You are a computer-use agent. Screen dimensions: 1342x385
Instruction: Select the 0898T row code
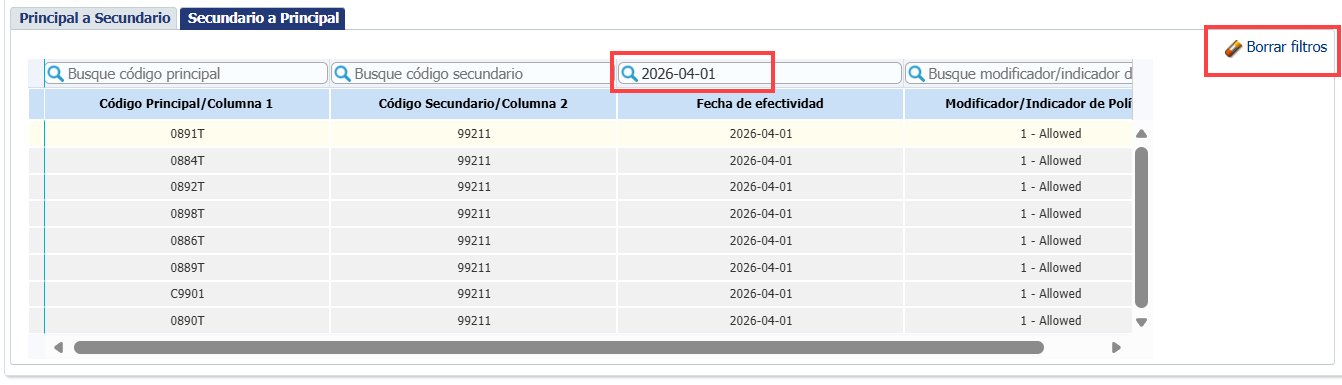pyautogui.click(x=187, y=214)
